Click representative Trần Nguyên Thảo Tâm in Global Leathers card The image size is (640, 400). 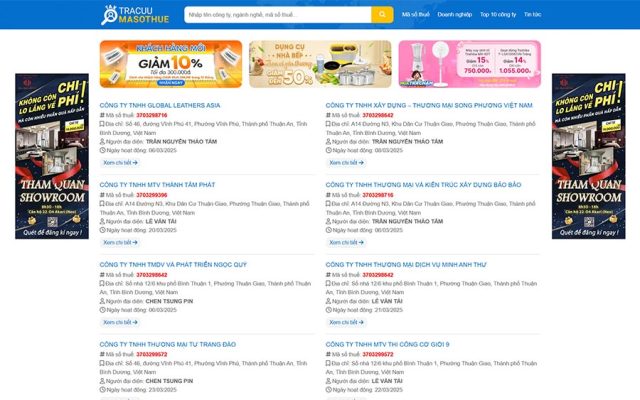181,142
